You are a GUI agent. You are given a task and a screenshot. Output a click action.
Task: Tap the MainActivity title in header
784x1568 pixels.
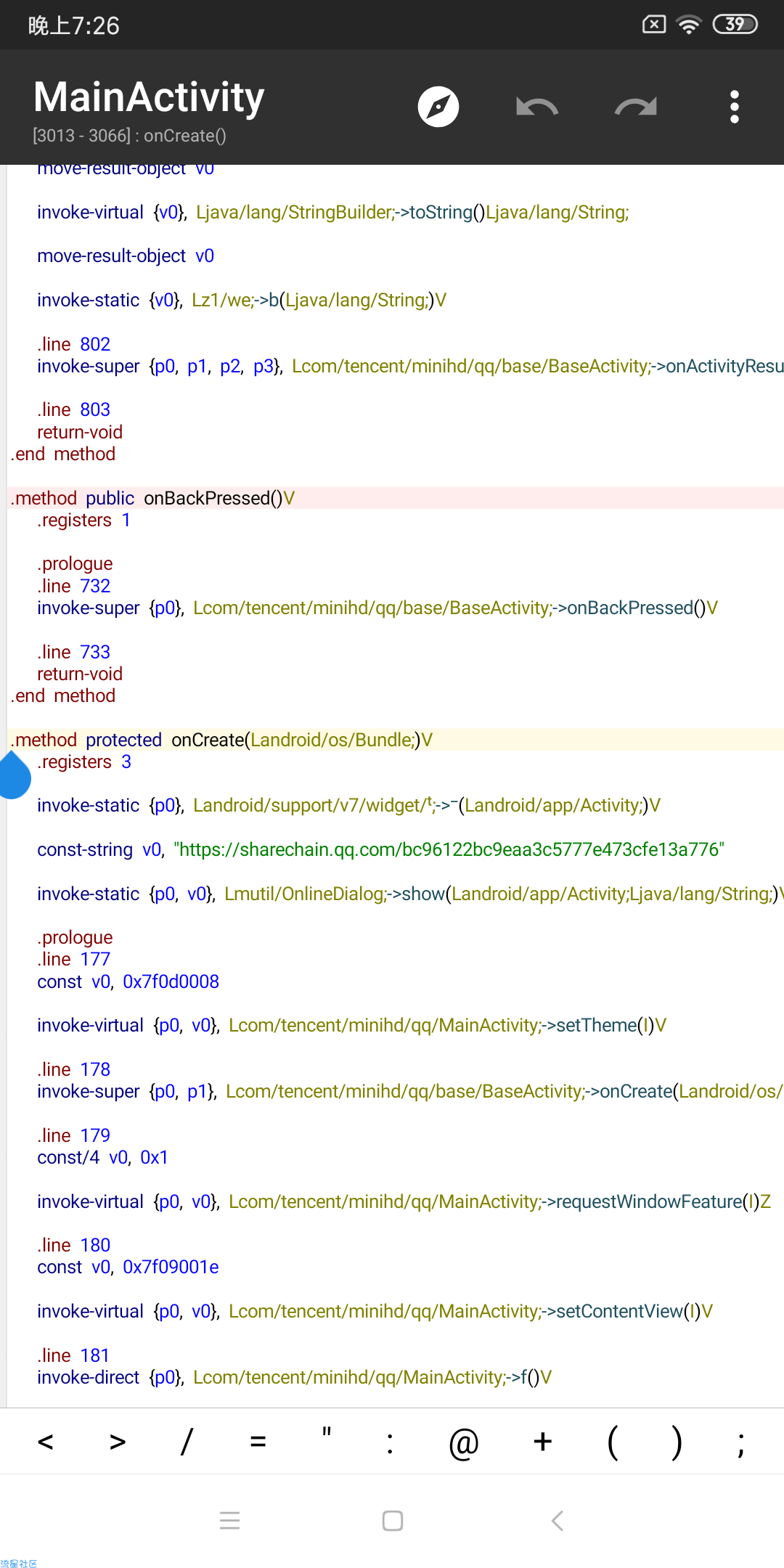(149, 97)
